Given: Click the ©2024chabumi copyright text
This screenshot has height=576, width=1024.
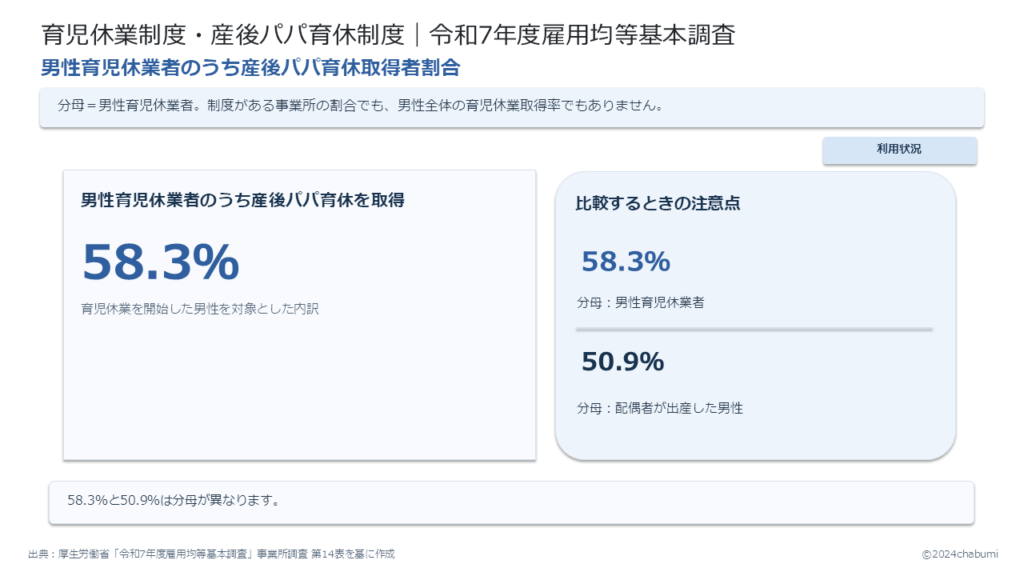Looking at the screenshot, I should pyautogui.click(x=959, y=554).
